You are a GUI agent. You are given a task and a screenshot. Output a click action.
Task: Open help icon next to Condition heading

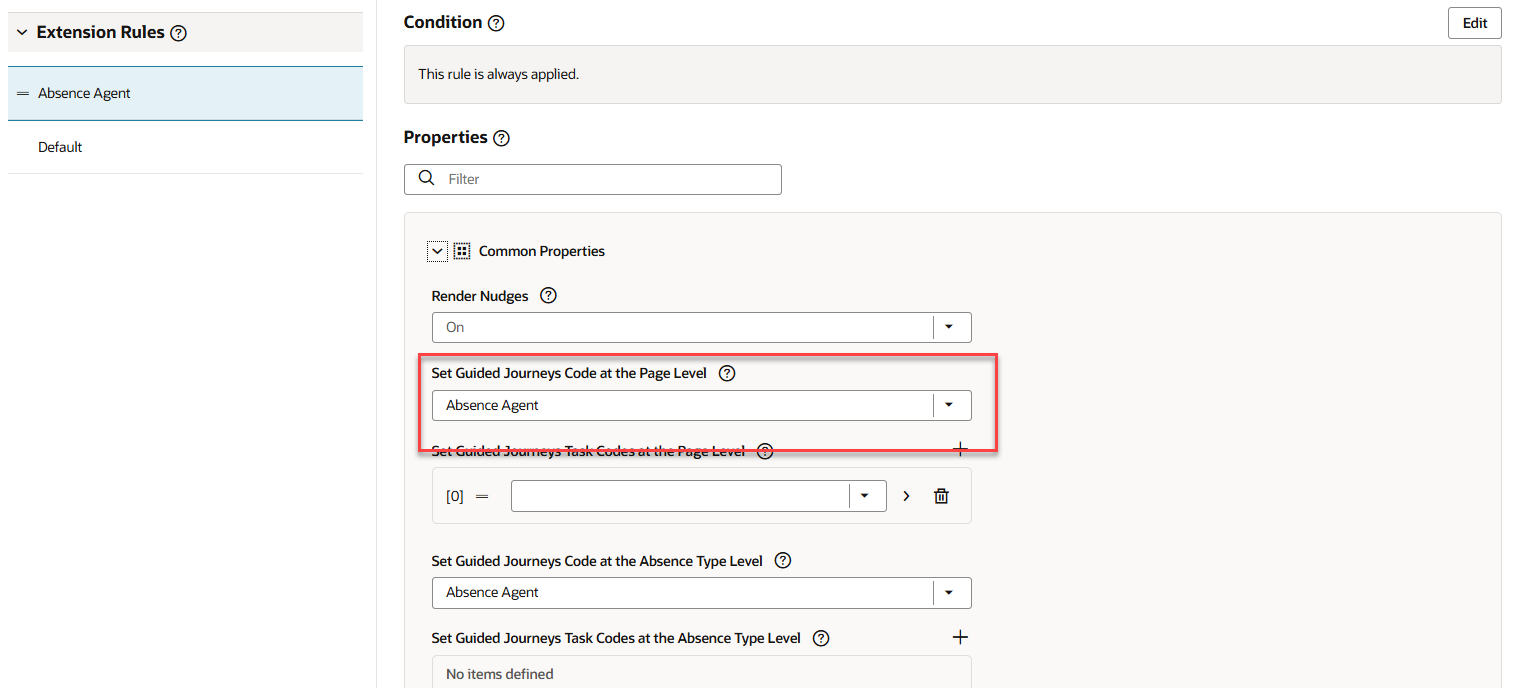(496, 23)
